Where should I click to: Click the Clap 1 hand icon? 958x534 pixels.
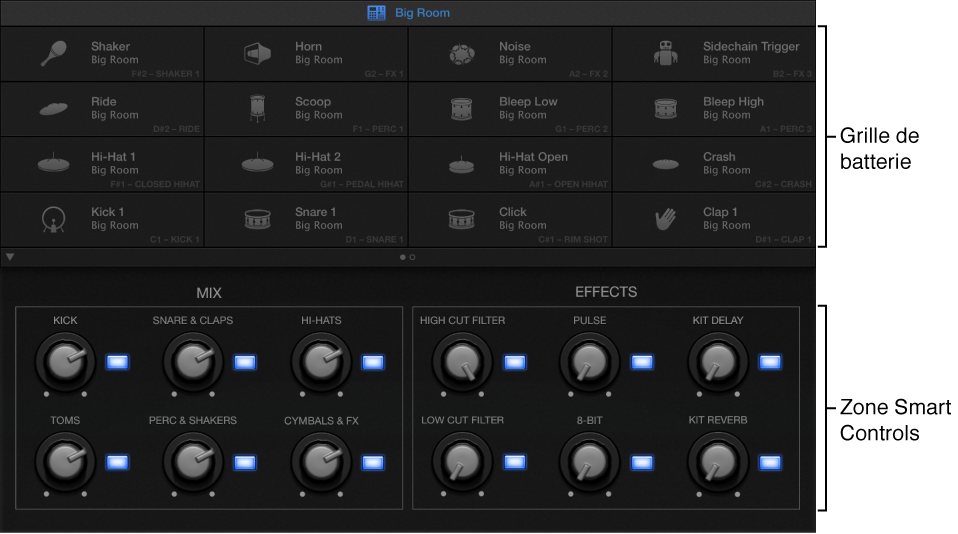click(665, 219)
